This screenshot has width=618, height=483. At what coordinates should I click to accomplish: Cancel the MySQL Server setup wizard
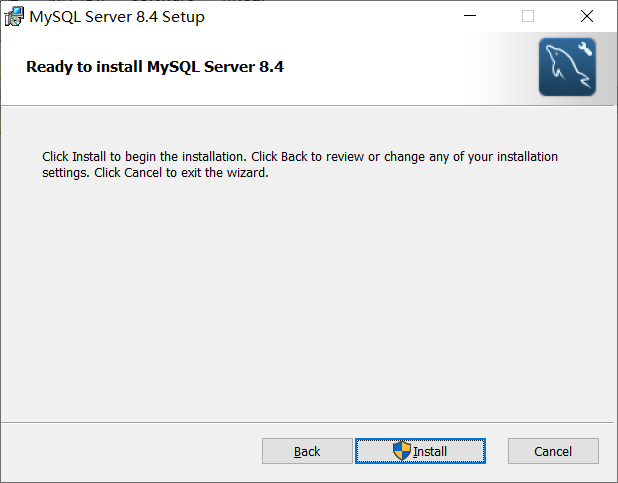click(x=553, y=451)
